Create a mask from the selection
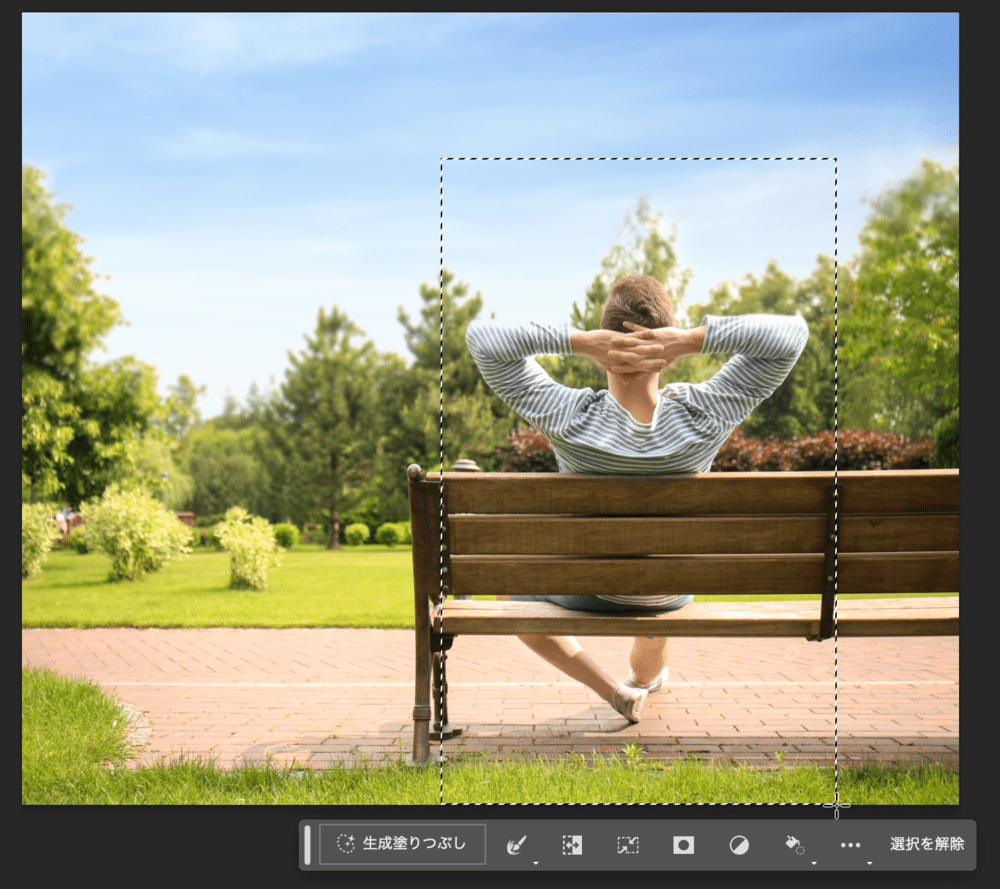The width and height of the screenshot is (1000, 889). pos(683,845)
